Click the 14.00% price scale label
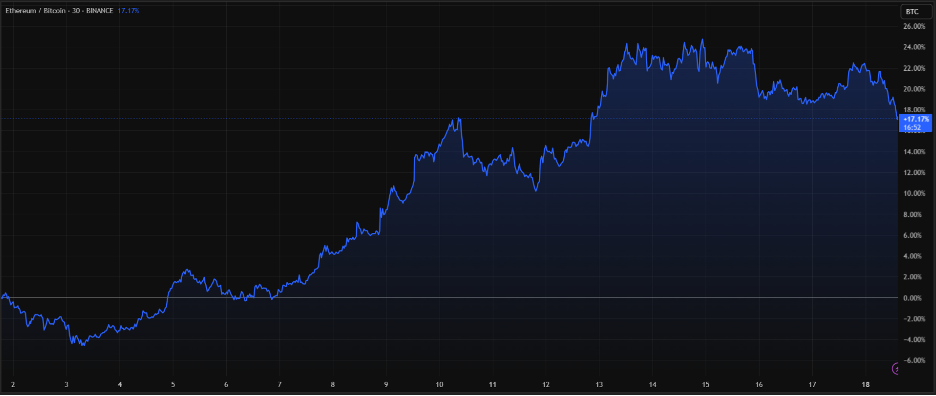This screenshot has height=396, width=936. pyautogui.click(x=915, y=152)
